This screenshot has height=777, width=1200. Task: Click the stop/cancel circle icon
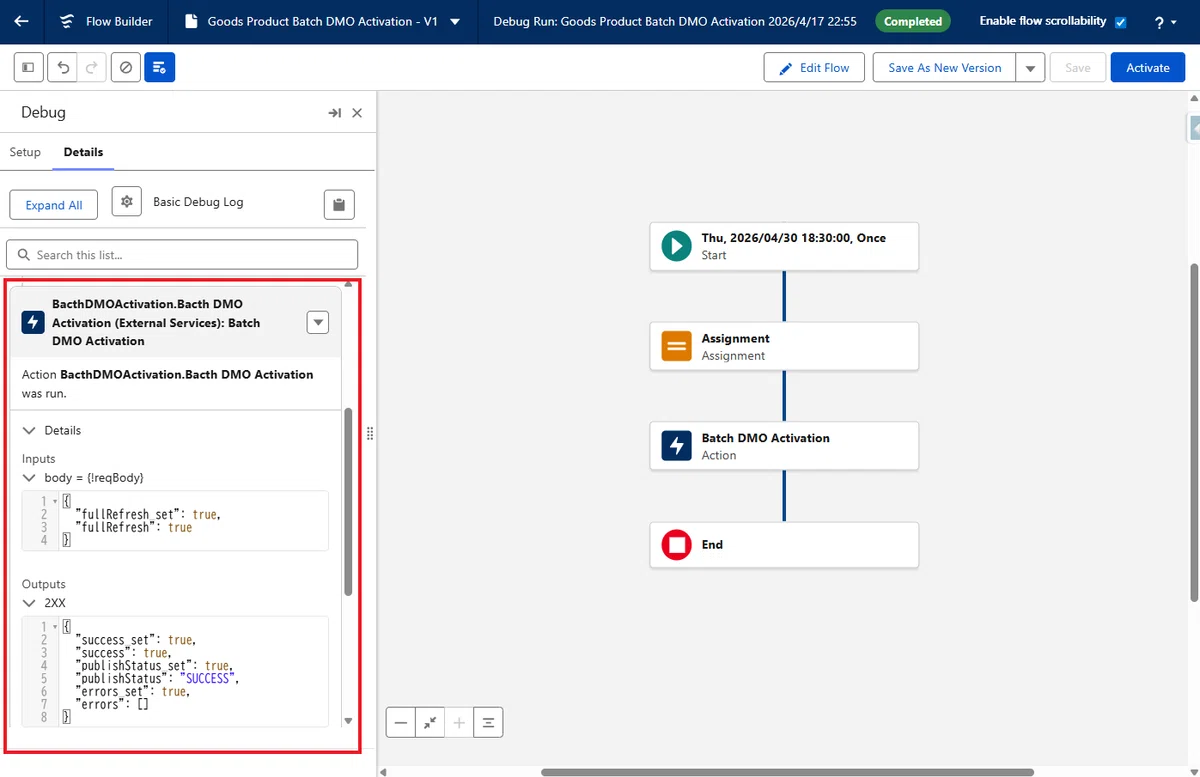coord(125,68)
